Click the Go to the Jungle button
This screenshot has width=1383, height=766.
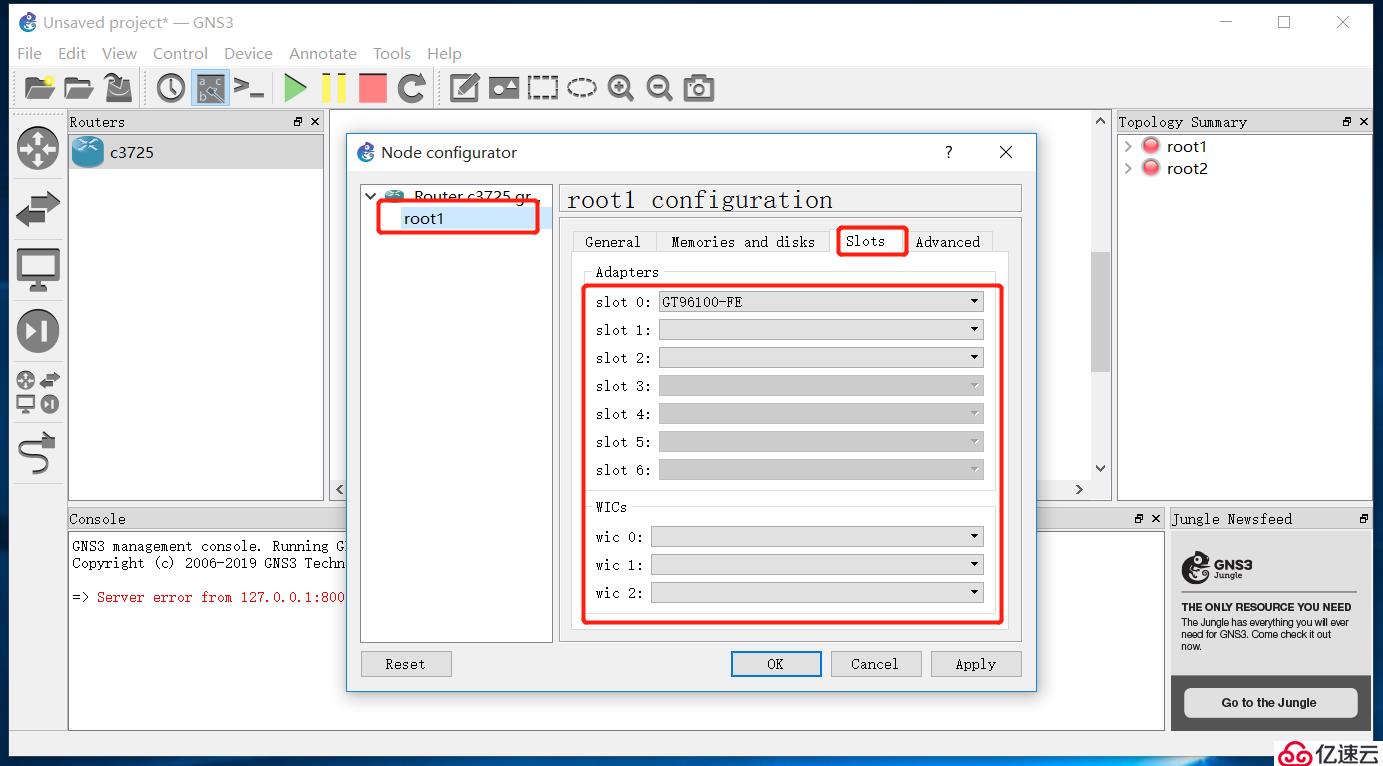(x=1270, y=703)
